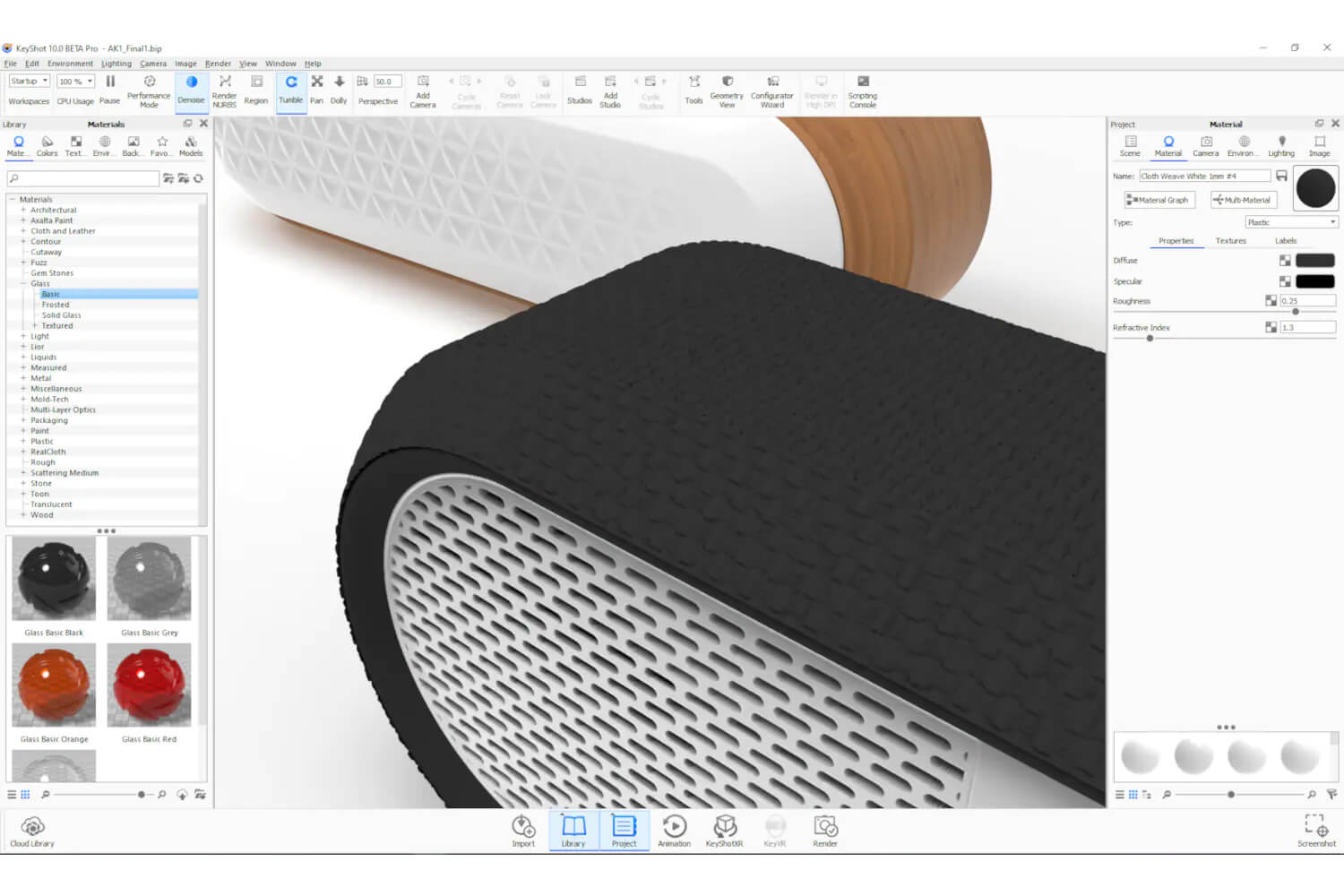Toggle the Diffuse texture checker icon

tap(1285, 261)
